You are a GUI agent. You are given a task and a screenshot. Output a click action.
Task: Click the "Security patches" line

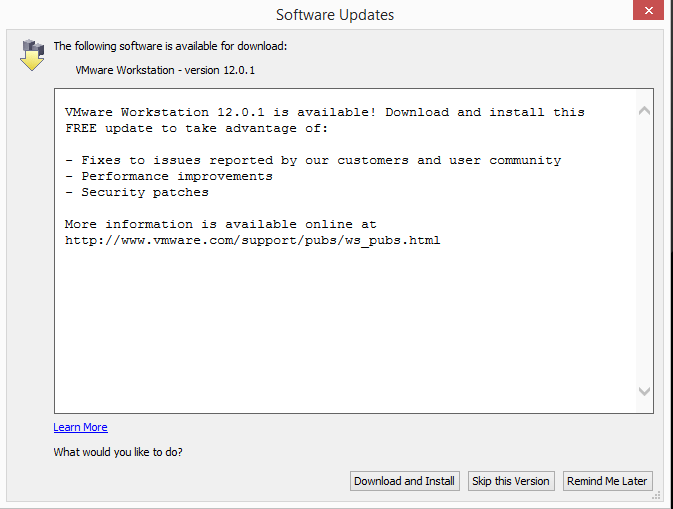[136, 192]
